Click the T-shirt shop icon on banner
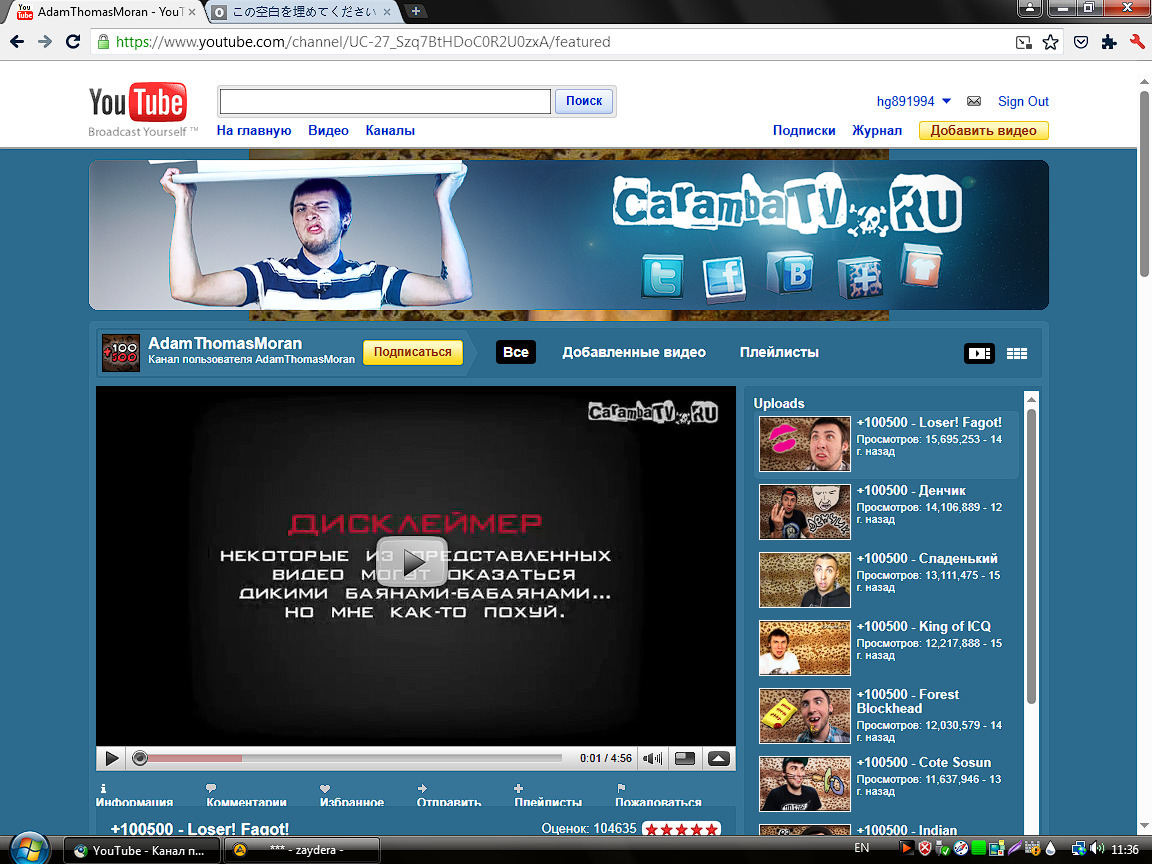1152x864 pixels. pyautogui.click(x=921, y=266)
